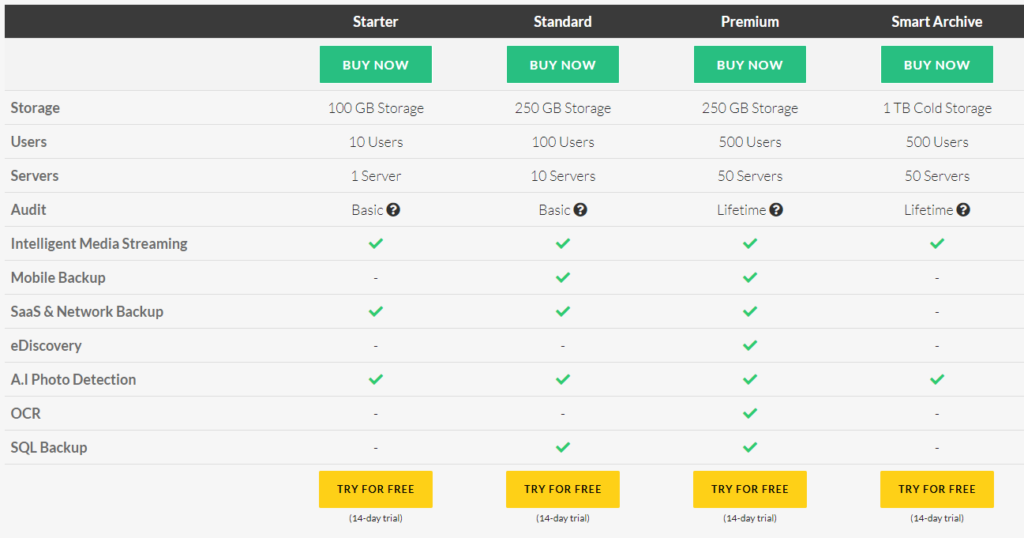Click Standard Mobile Backup checkmark
The height and width of the screenshot is (538, 1024).
click(x=563, y=277)
